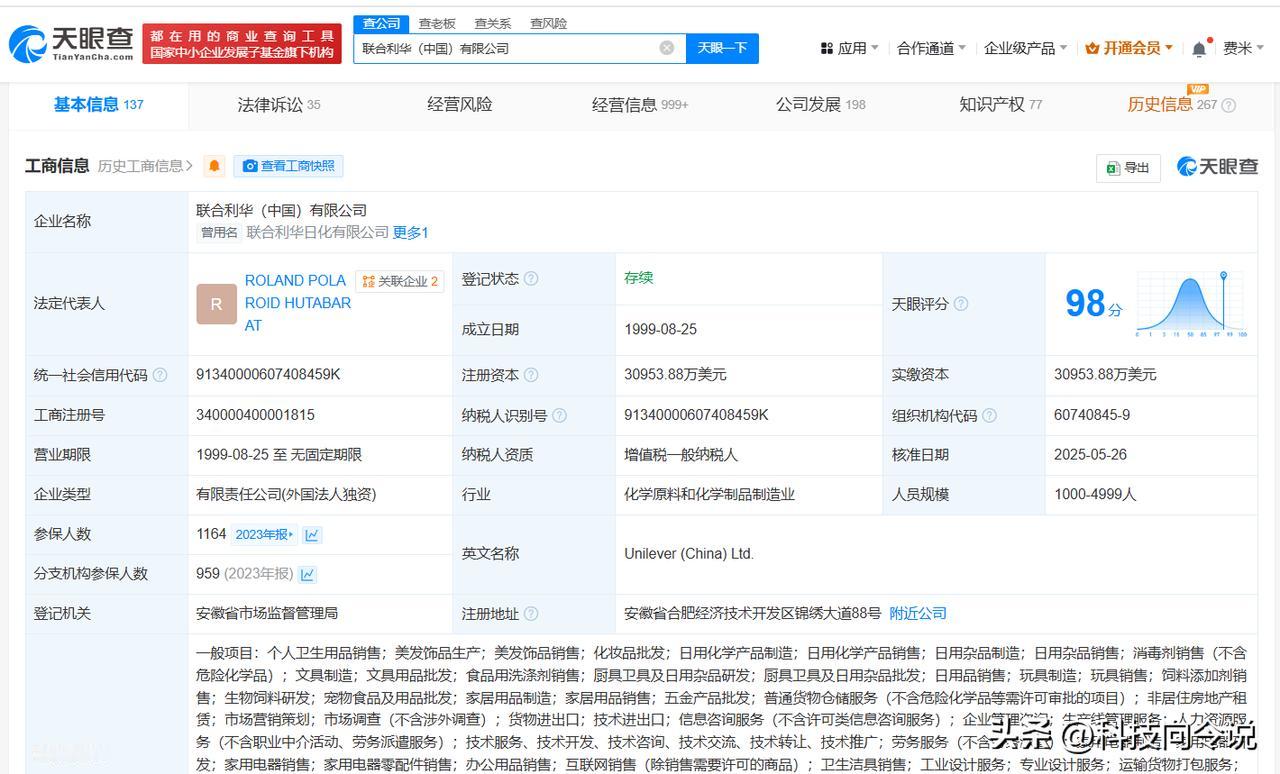Click the TianYanCha logo in the header

pyautogui.click(x=71, y=44)
